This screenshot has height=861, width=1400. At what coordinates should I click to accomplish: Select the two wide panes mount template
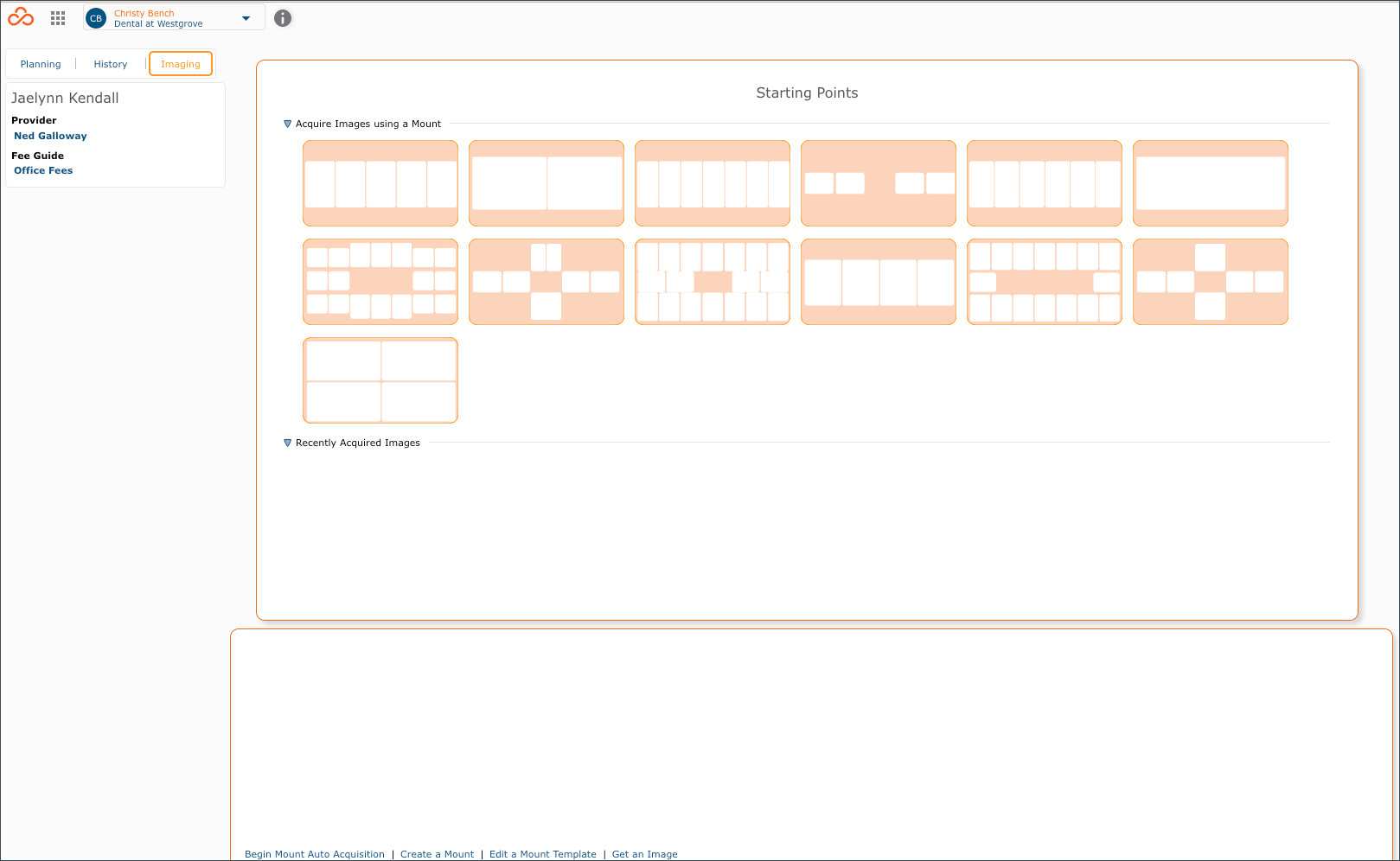pos(547,183)
